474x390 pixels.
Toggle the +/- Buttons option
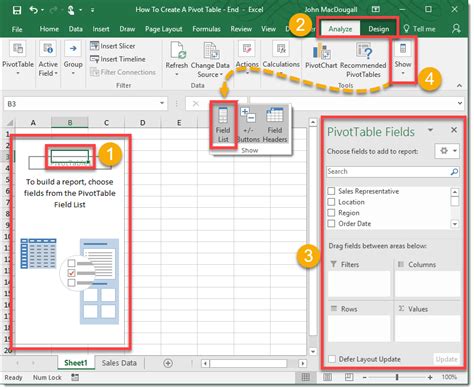(x=248, y=125)
